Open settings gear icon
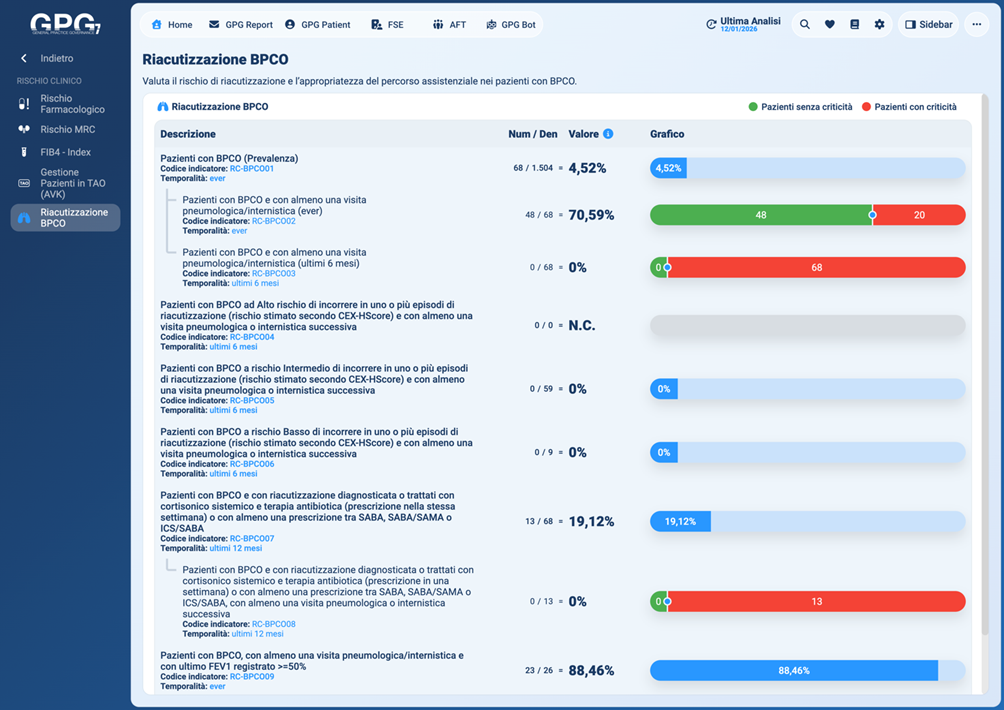This screenshot has height=710, width=1004. (x=880, y=24)
